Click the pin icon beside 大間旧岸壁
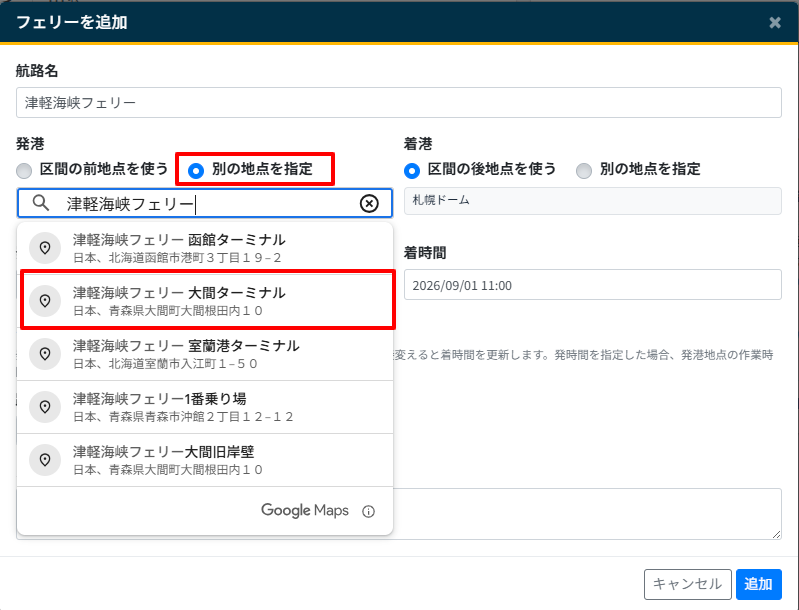Viewport: 799px width, 610px height. pos(45,460)
